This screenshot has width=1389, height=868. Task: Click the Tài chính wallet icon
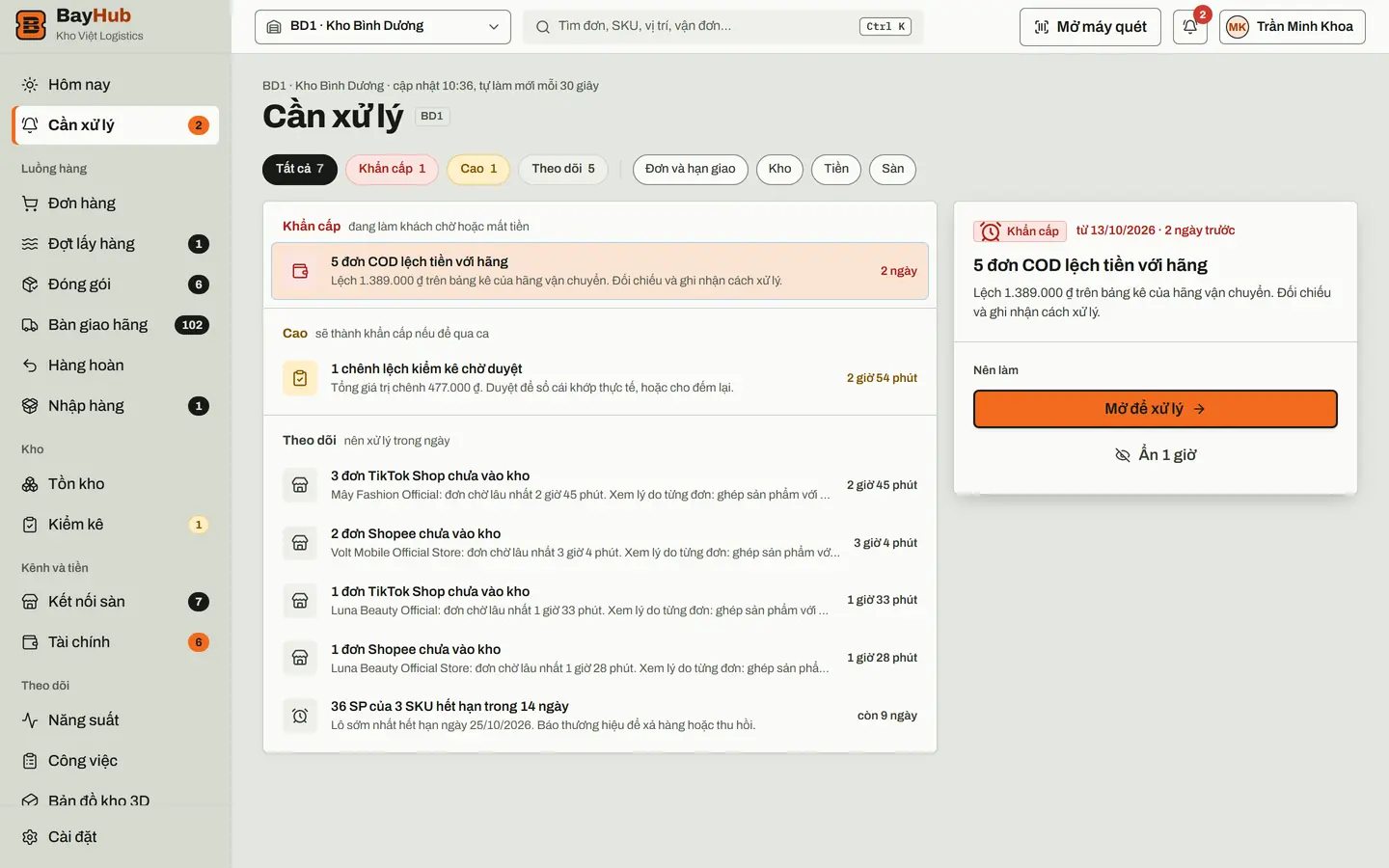[30, 642]
